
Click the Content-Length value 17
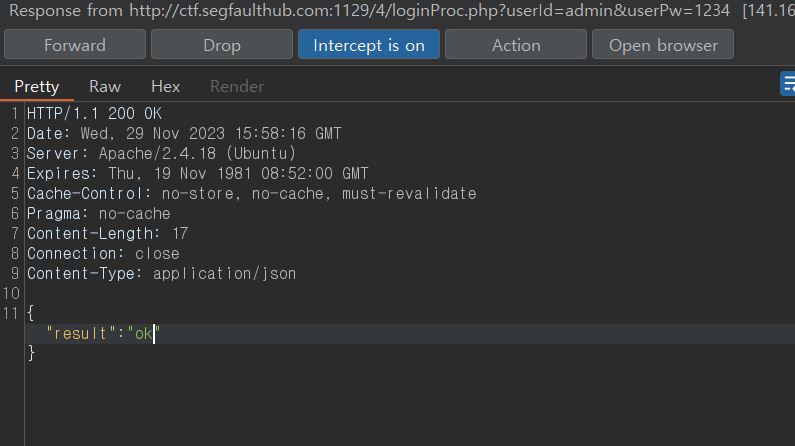[180, 234]
